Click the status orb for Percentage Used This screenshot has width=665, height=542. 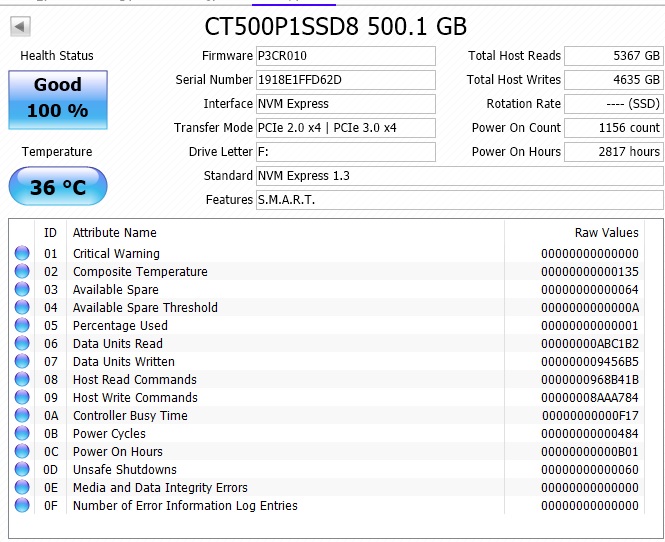click(x=22, y=325)
